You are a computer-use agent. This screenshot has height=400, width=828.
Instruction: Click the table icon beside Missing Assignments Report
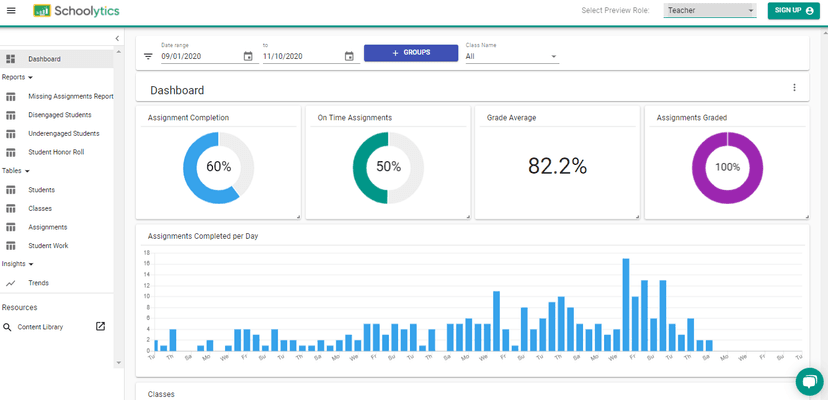click(x=11, y=97)
